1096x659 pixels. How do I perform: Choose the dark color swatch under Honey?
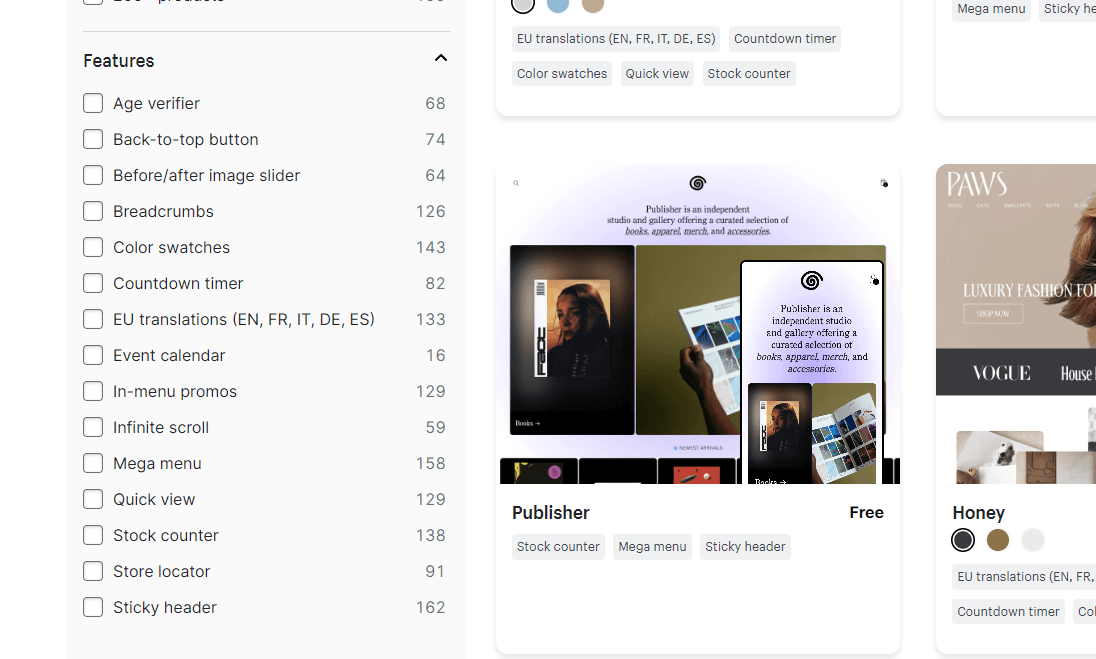point(963,540)
